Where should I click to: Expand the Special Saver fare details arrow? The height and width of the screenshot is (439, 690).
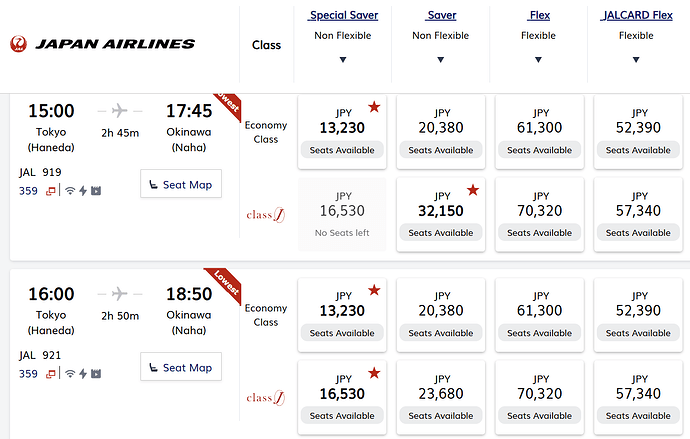point(343,60)
